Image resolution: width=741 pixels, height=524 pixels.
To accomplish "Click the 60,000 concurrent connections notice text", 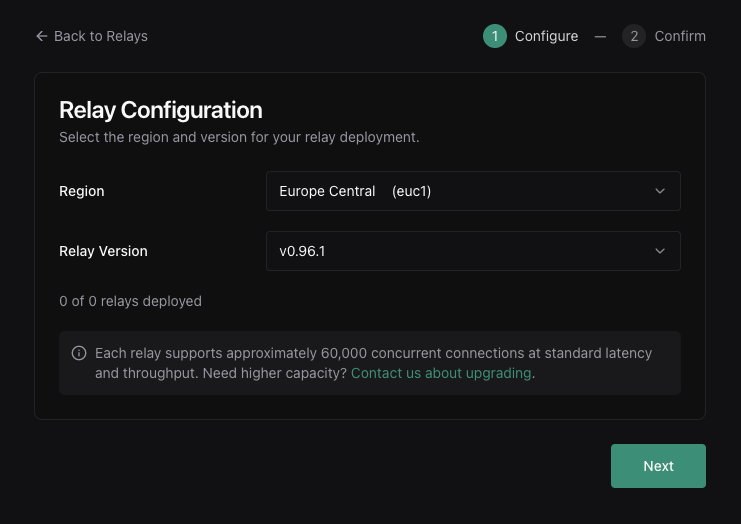I will point(373,363).
